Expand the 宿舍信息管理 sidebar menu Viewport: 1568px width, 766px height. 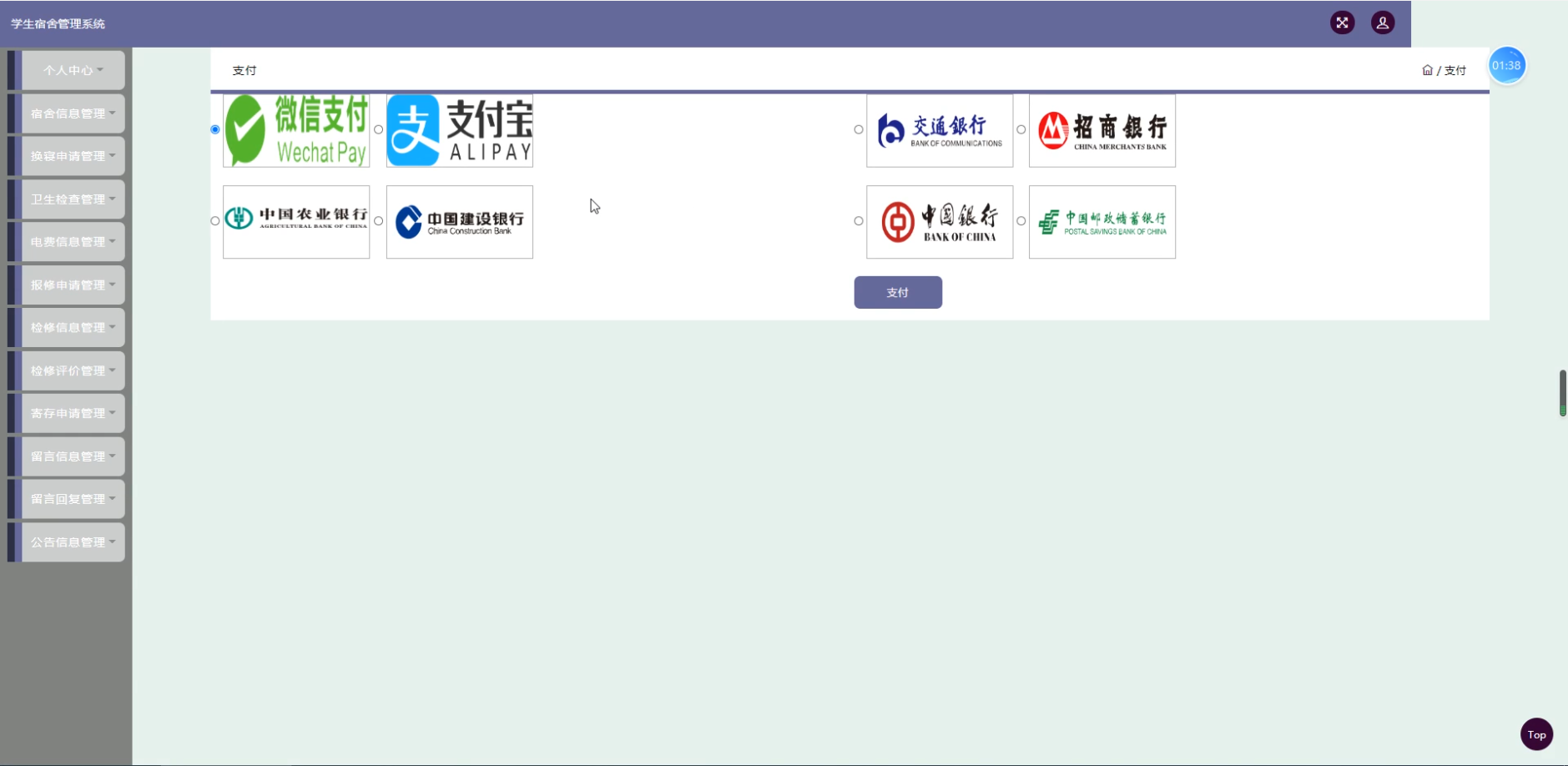click(73, 113)
